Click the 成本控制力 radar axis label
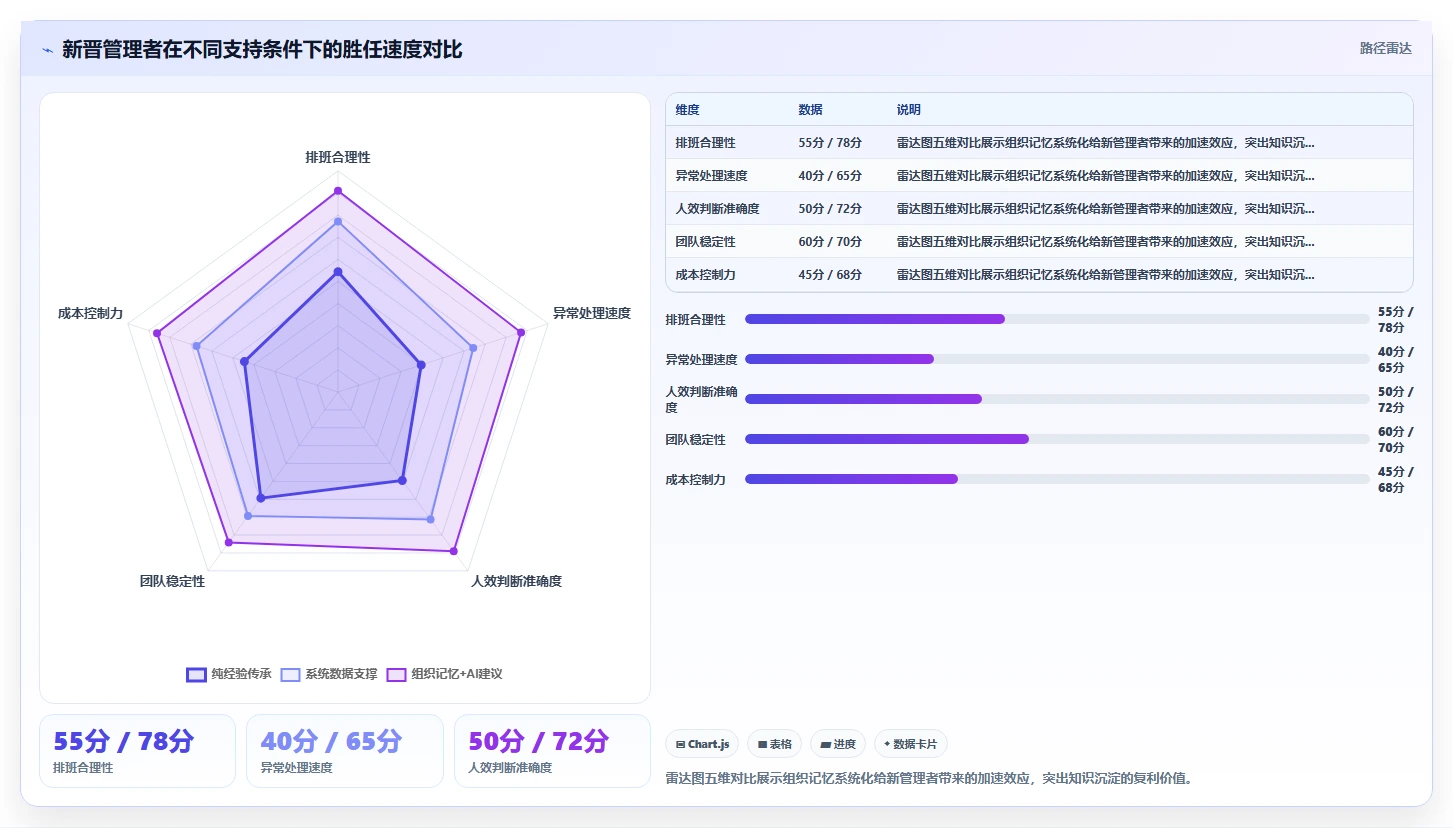 [x=91, y=313]
